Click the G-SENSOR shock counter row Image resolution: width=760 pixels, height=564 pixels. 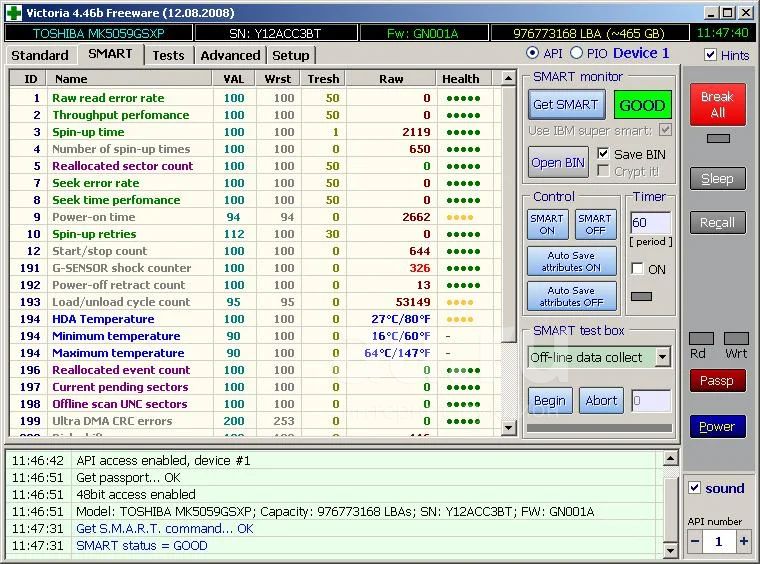click(x=255, y=268)
